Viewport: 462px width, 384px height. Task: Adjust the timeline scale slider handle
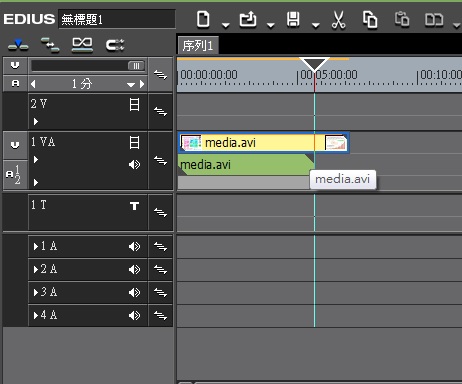tap(136, 66)
